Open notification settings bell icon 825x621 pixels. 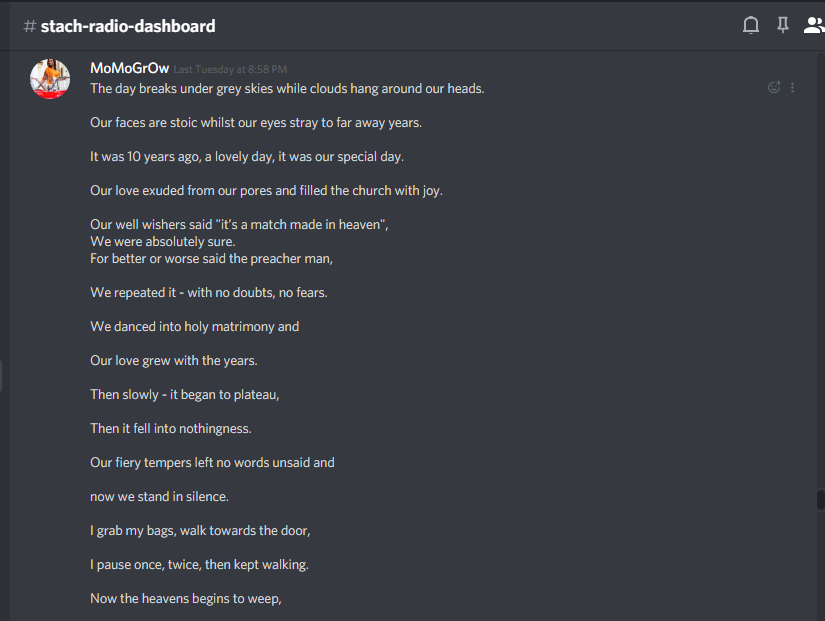pyautogui.click(x=751, y=25)
